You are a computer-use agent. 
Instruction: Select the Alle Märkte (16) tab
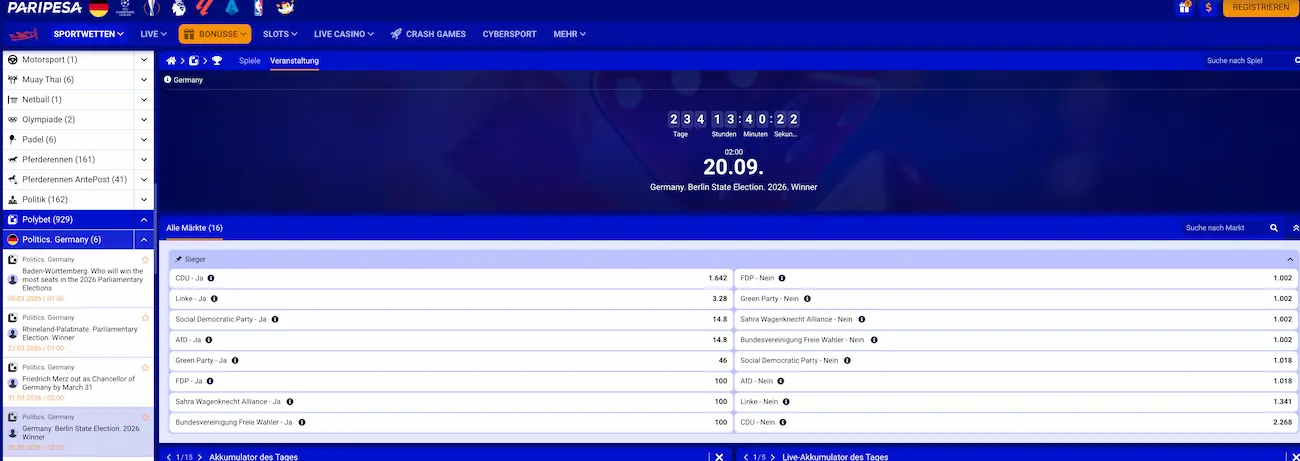point(194,228)
